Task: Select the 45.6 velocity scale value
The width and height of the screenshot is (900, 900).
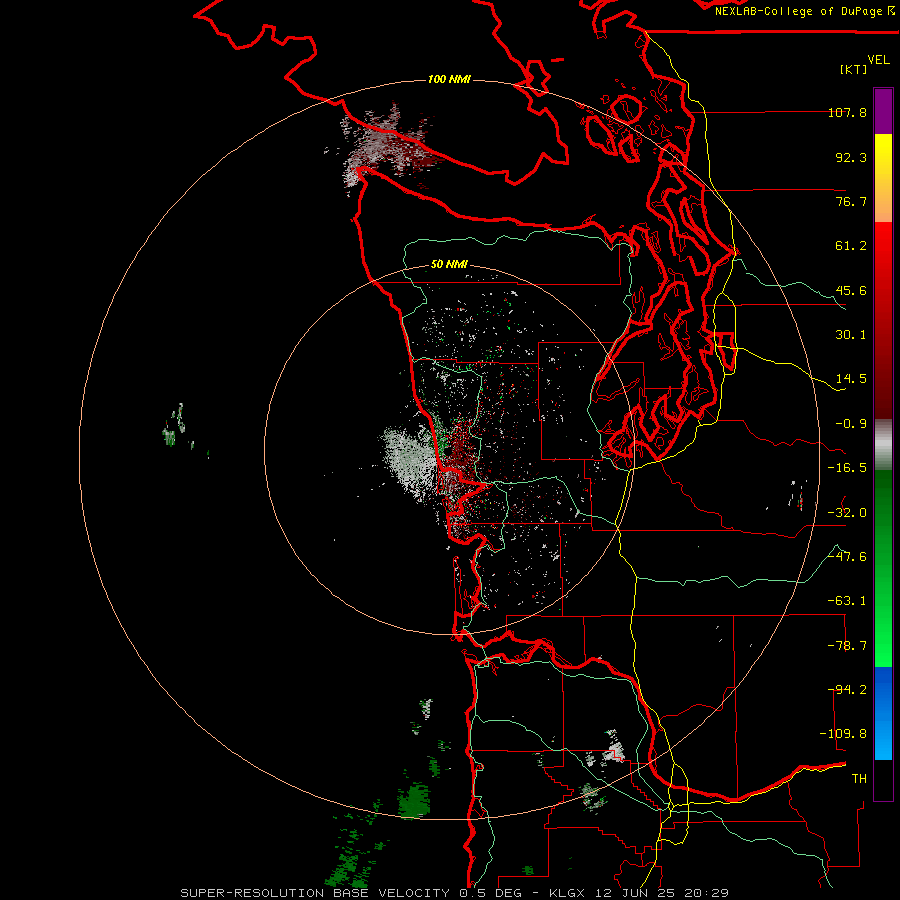Action: click(851, 290)
